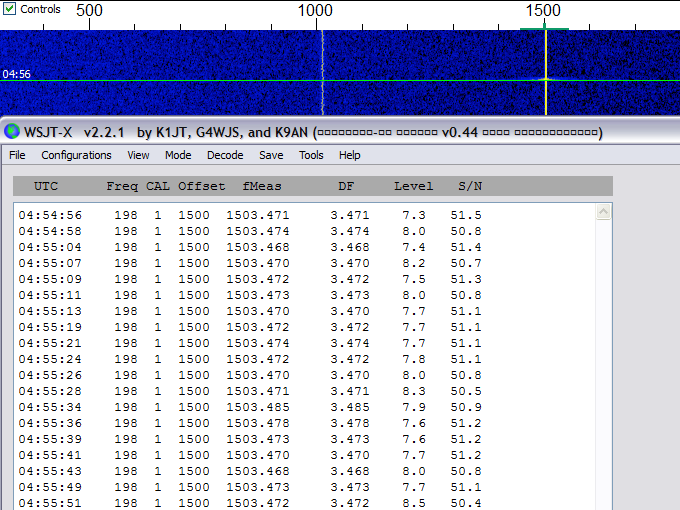Screen dimensions: 680x510
Task: Open the Save menu
Action: [x=271, y=155]
